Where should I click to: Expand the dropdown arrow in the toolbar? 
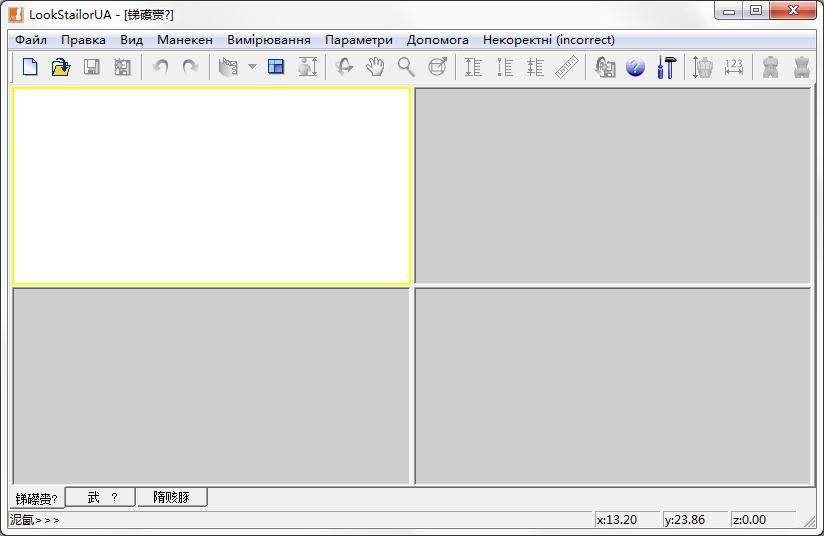(x=252, y=67)
